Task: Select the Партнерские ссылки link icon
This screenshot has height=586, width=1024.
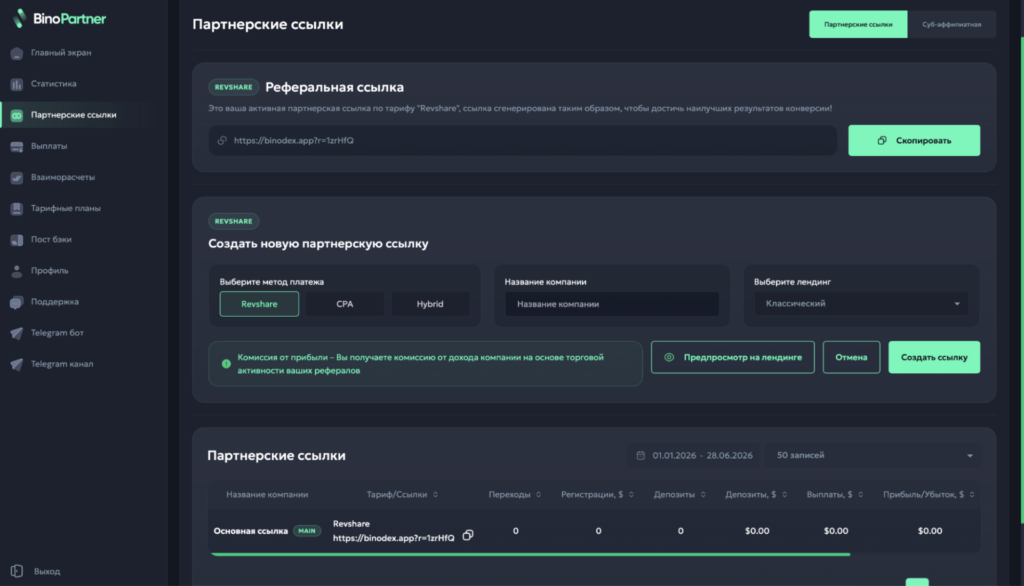Action: coord(17,116)
